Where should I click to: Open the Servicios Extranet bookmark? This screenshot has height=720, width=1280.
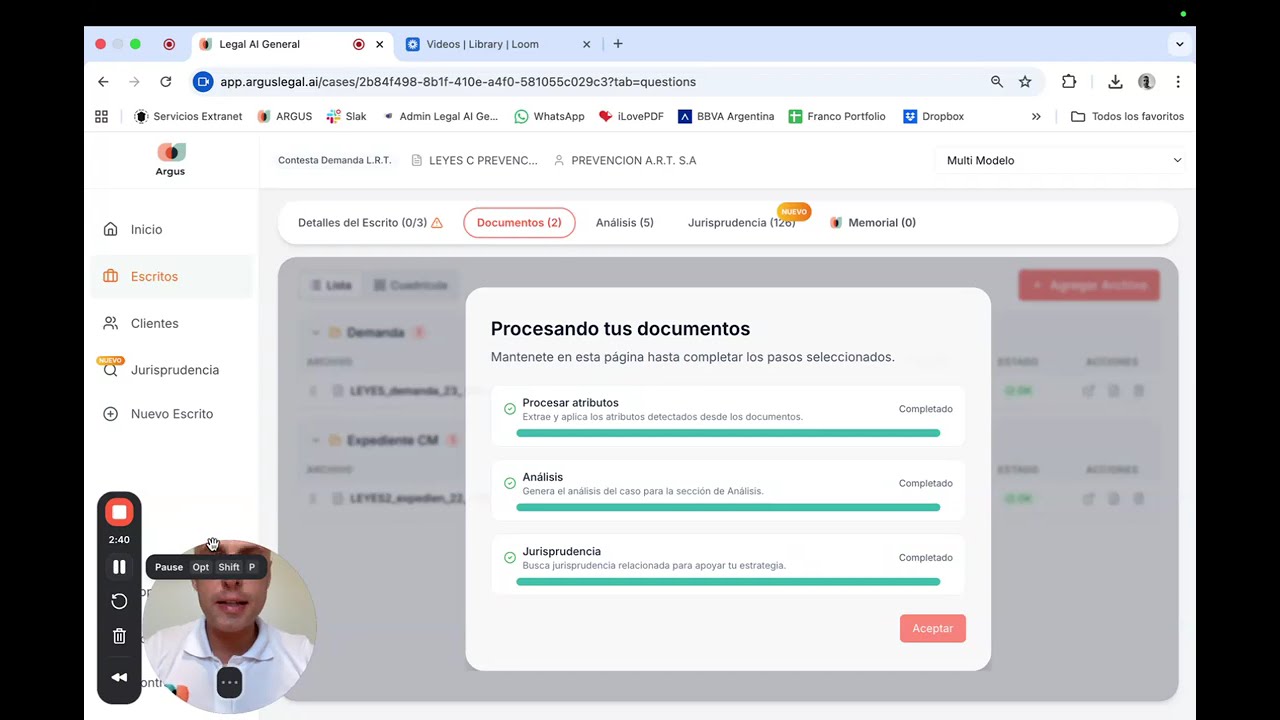[x=188, y=117]
